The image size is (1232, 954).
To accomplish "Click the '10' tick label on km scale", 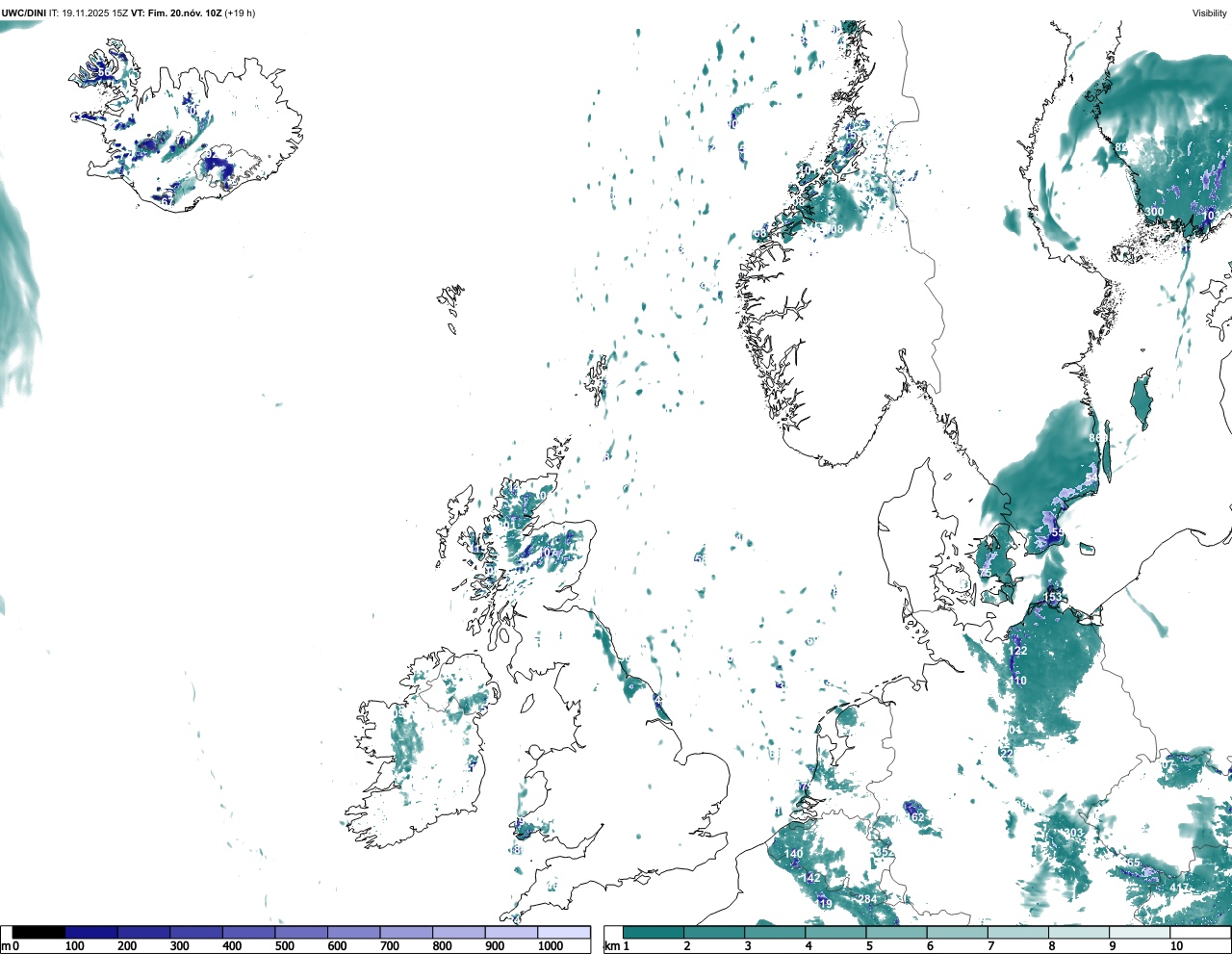I will (1176, 946).
